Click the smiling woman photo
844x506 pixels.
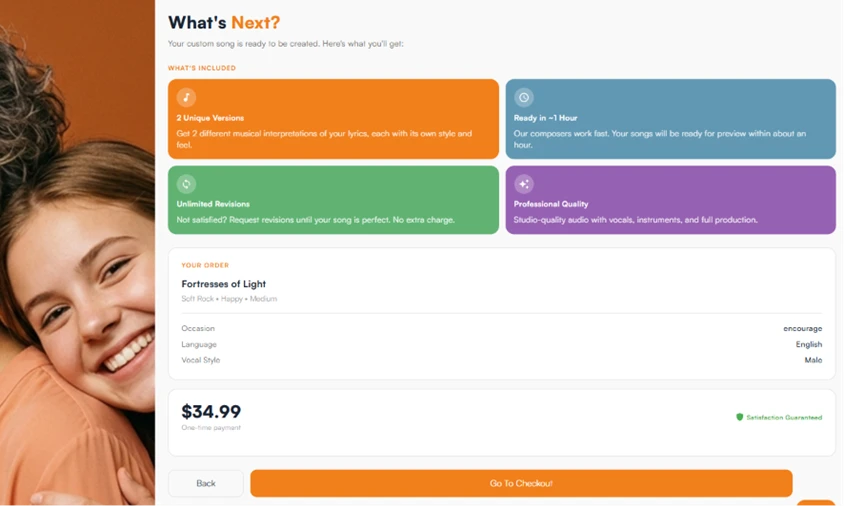[x=78, y=253]
